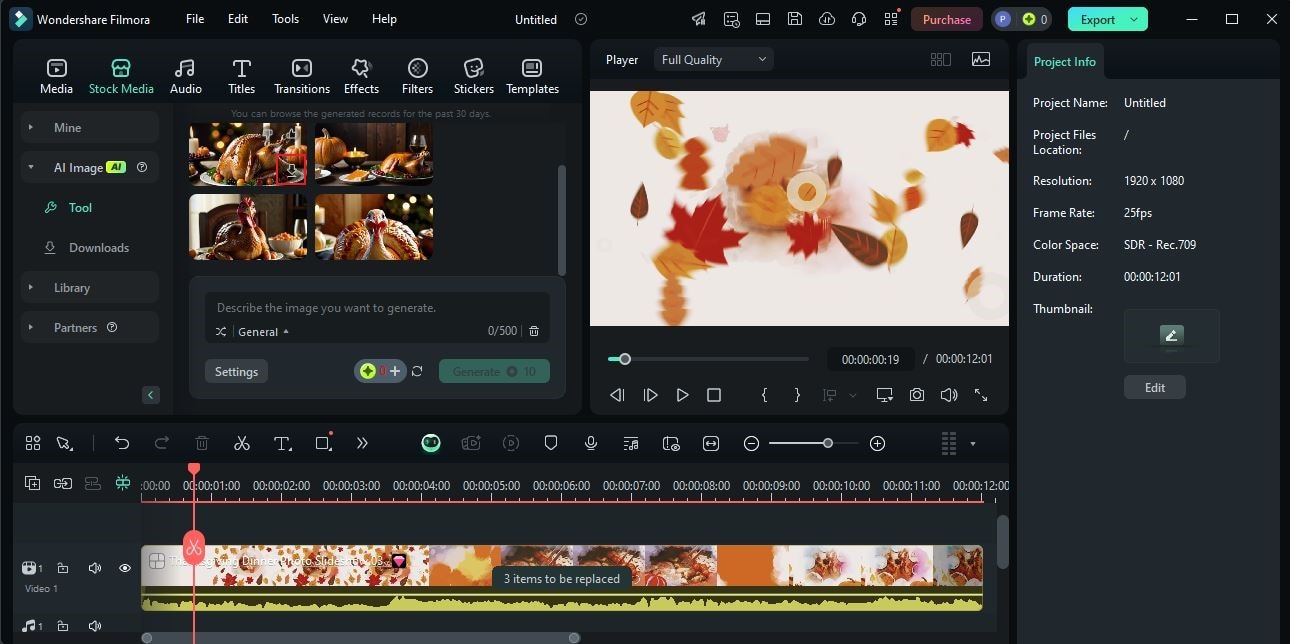
Task: Click the timeline zoom slider
Action: click(813, 443)
